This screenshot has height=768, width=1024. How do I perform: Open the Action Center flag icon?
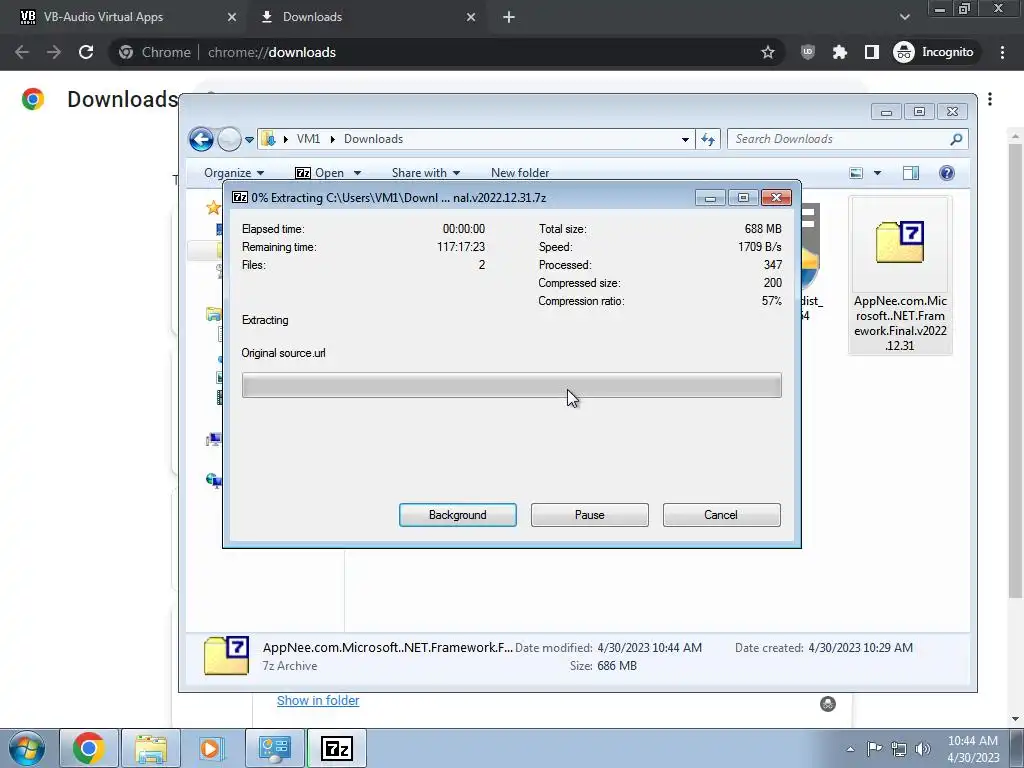874,749
